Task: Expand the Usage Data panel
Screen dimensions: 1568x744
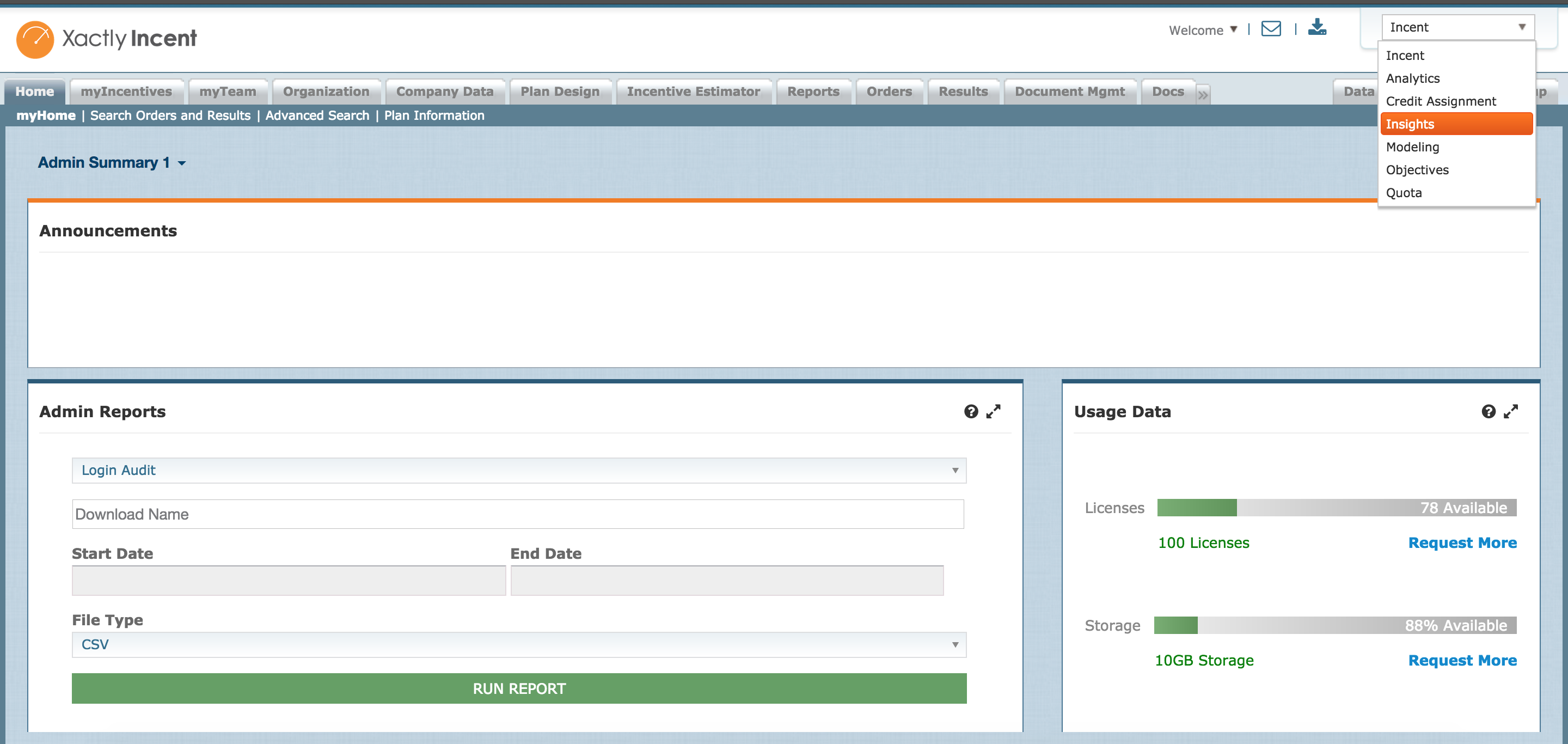Action: pyautogui.click(x=1511, y=412)
